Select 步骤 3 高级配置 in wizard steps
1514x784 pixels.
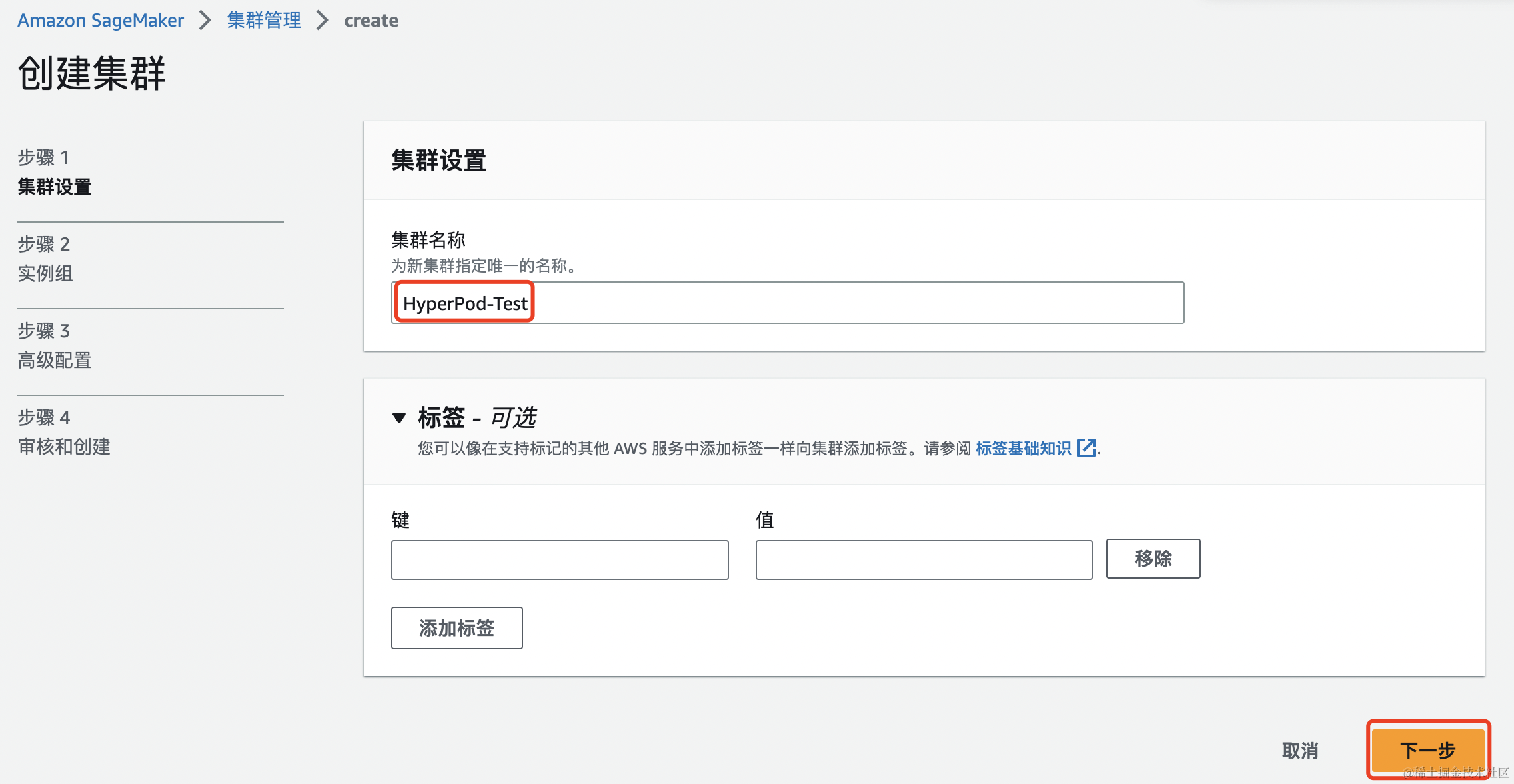[x=55, y=345]
